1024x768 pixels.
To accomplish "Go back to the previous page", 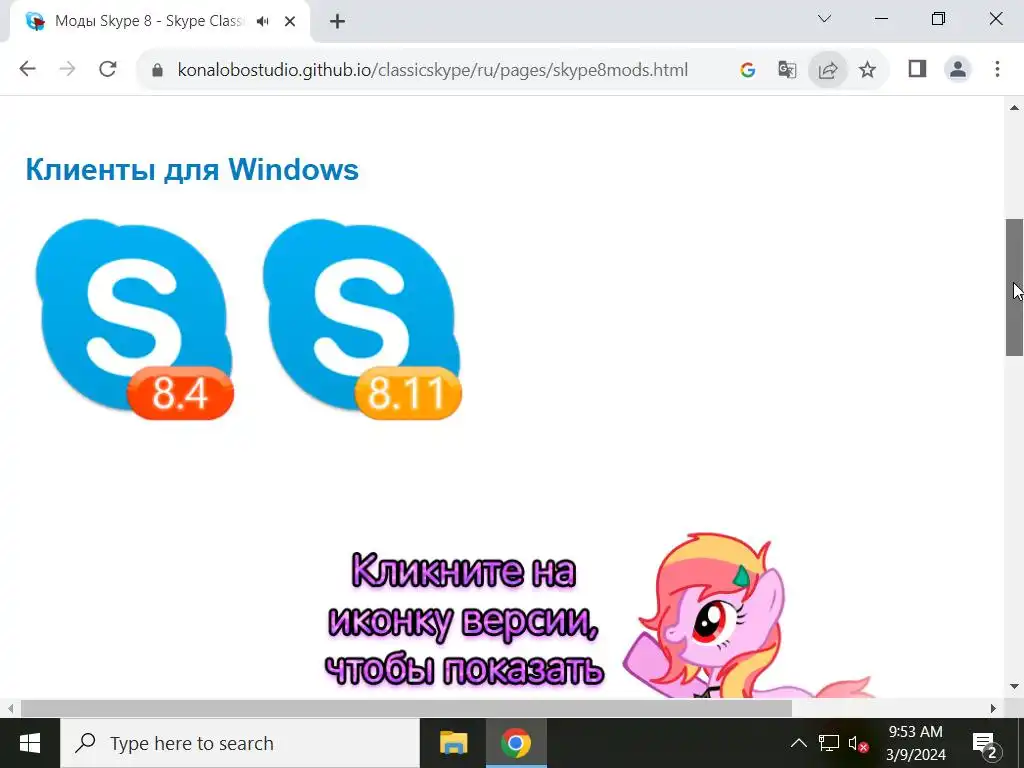I will 27,69.
